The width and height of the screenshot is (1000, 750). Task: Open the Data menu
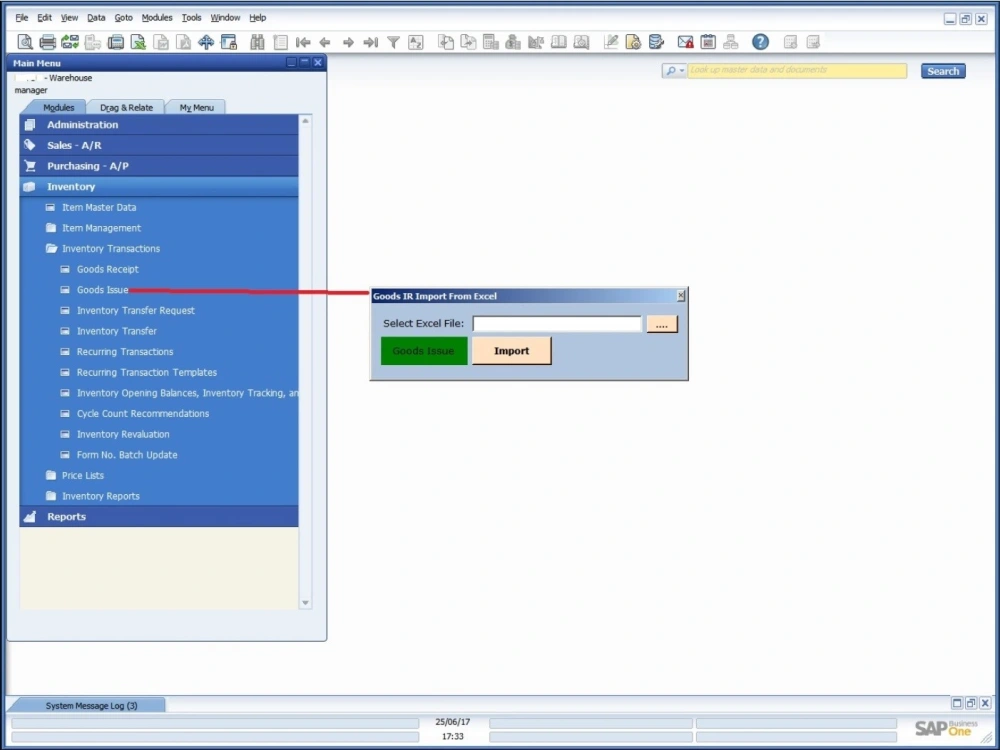coord(96,18)
